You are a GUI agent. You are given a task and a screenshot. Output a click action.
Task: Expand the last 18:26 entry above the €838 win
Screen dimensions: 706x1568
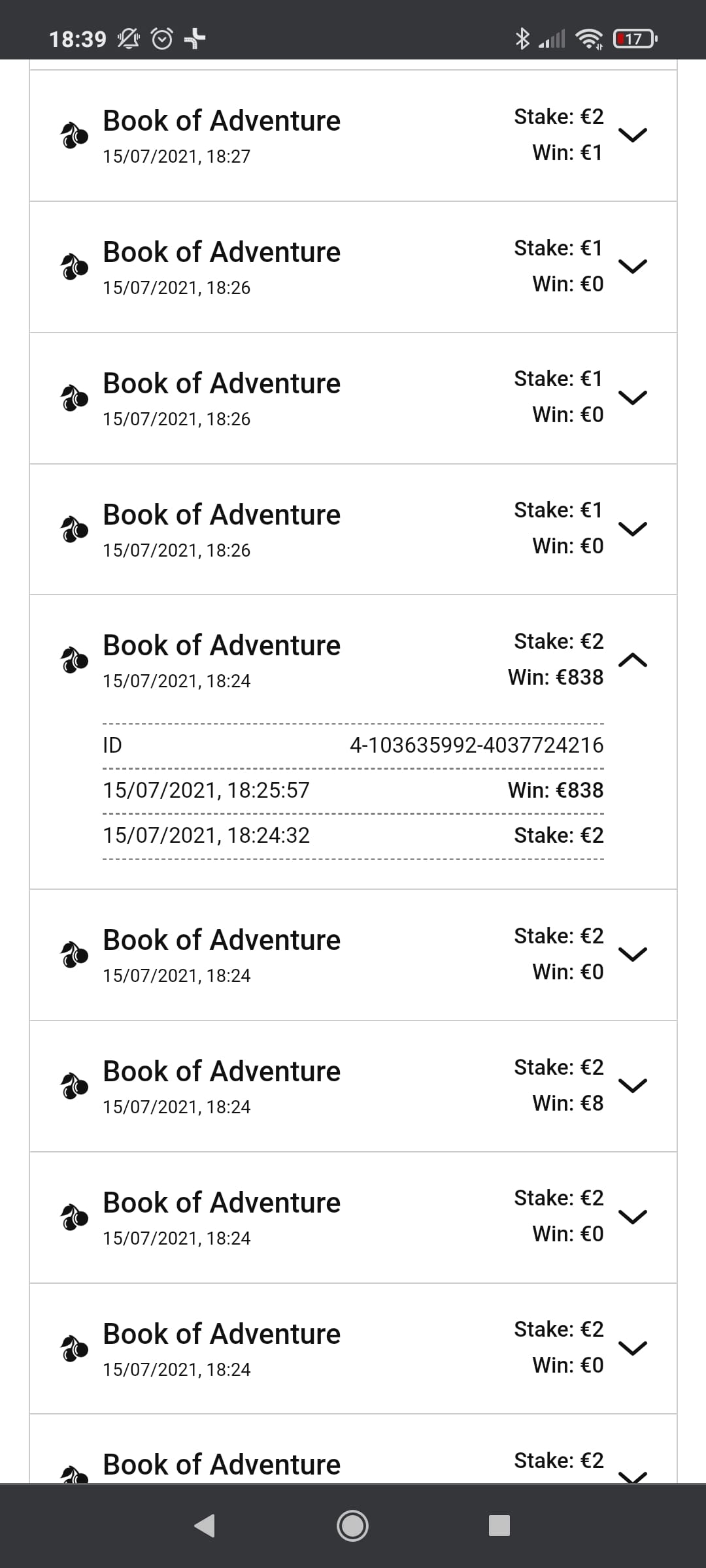(633, 529)
